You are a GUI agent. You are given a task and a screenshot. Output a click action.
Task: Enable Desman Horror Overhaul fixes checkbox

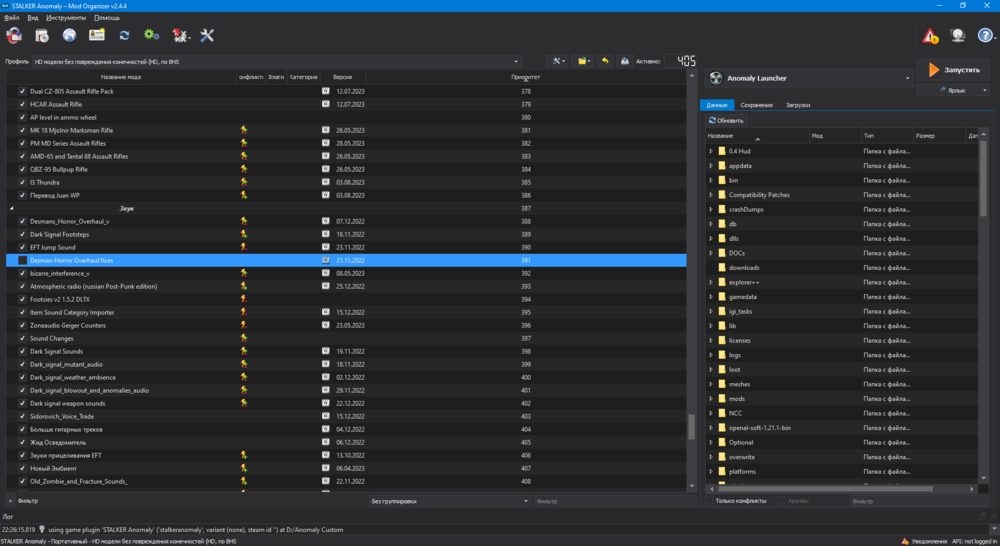click(23, 260)
